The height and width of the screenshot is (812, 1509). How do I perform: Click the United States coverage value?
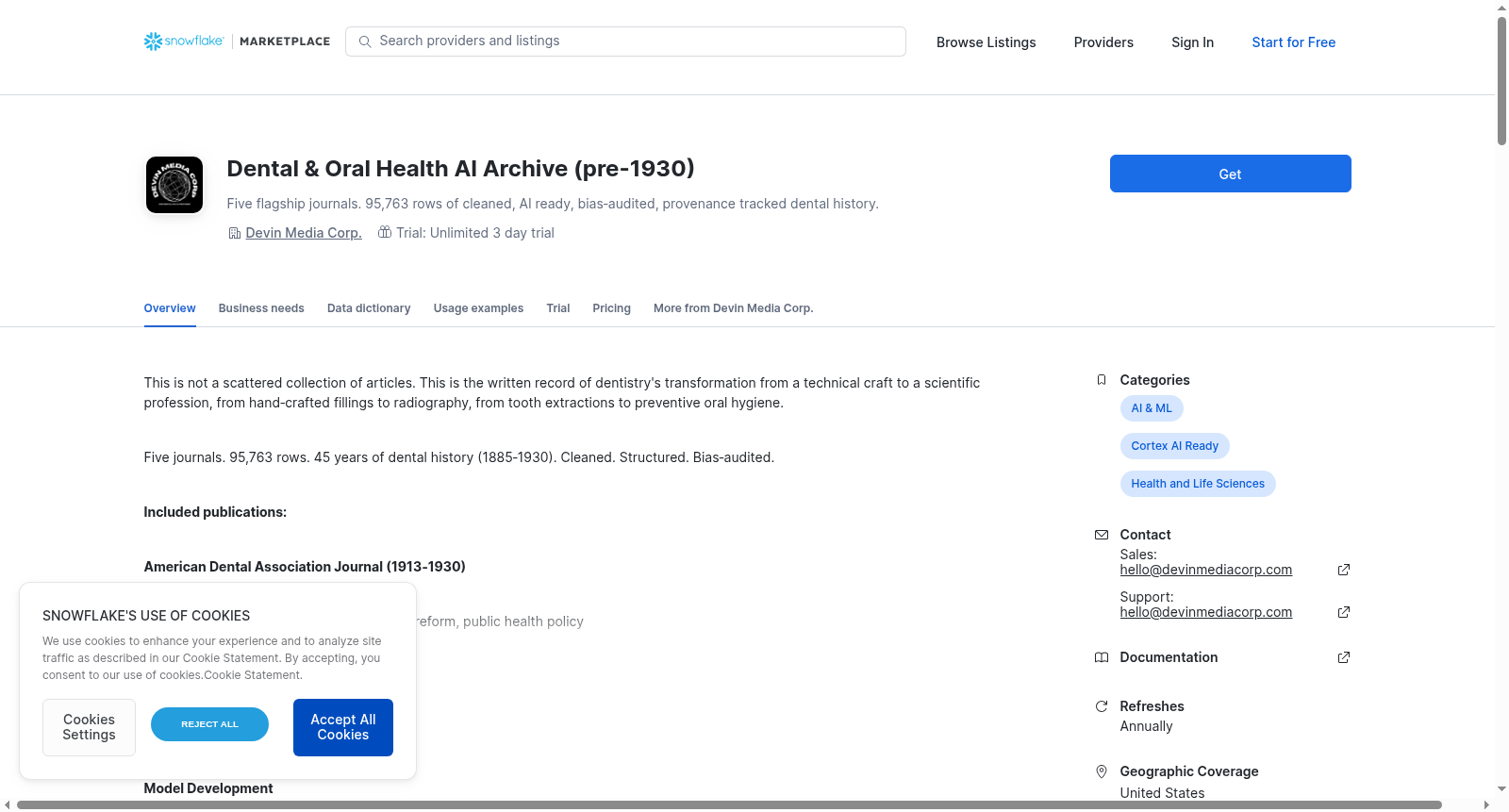coord(1162,793)
